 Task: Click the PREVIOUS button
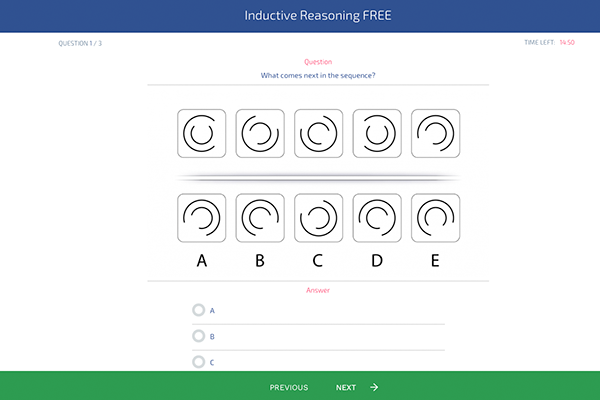(x=289, y=387)
